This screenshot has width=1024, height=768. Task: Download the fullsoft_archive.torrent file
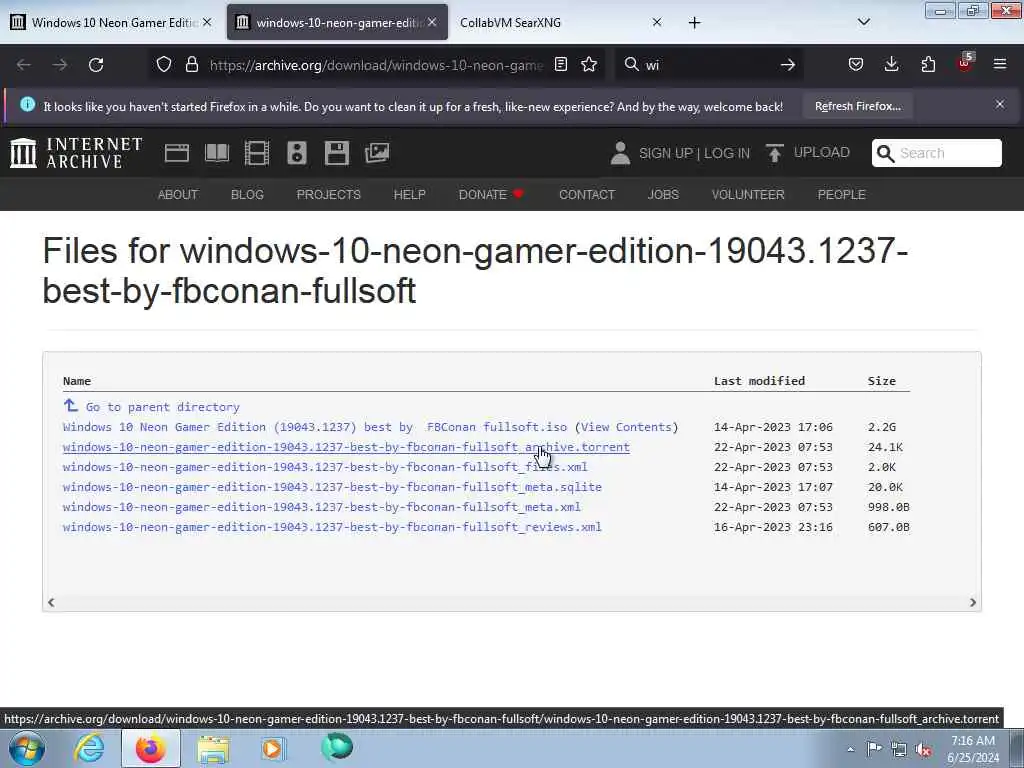coord(346,447)
